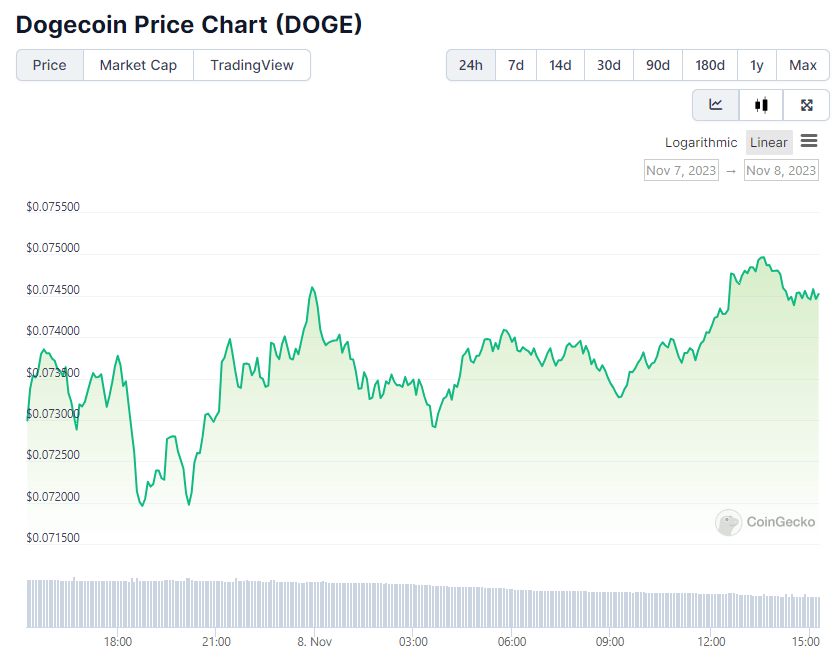Switch to the Market Cap tab

pos(138,65)
